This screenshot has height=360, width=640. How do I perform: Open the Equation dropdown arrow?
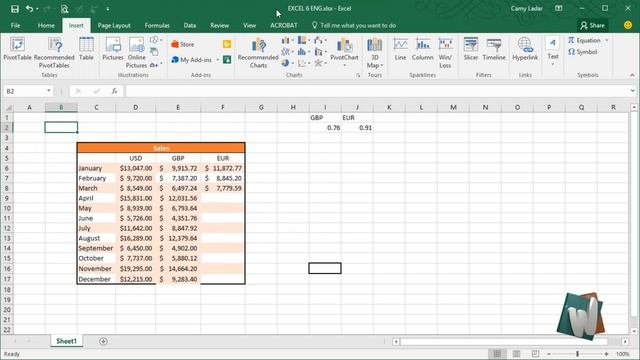607,40
